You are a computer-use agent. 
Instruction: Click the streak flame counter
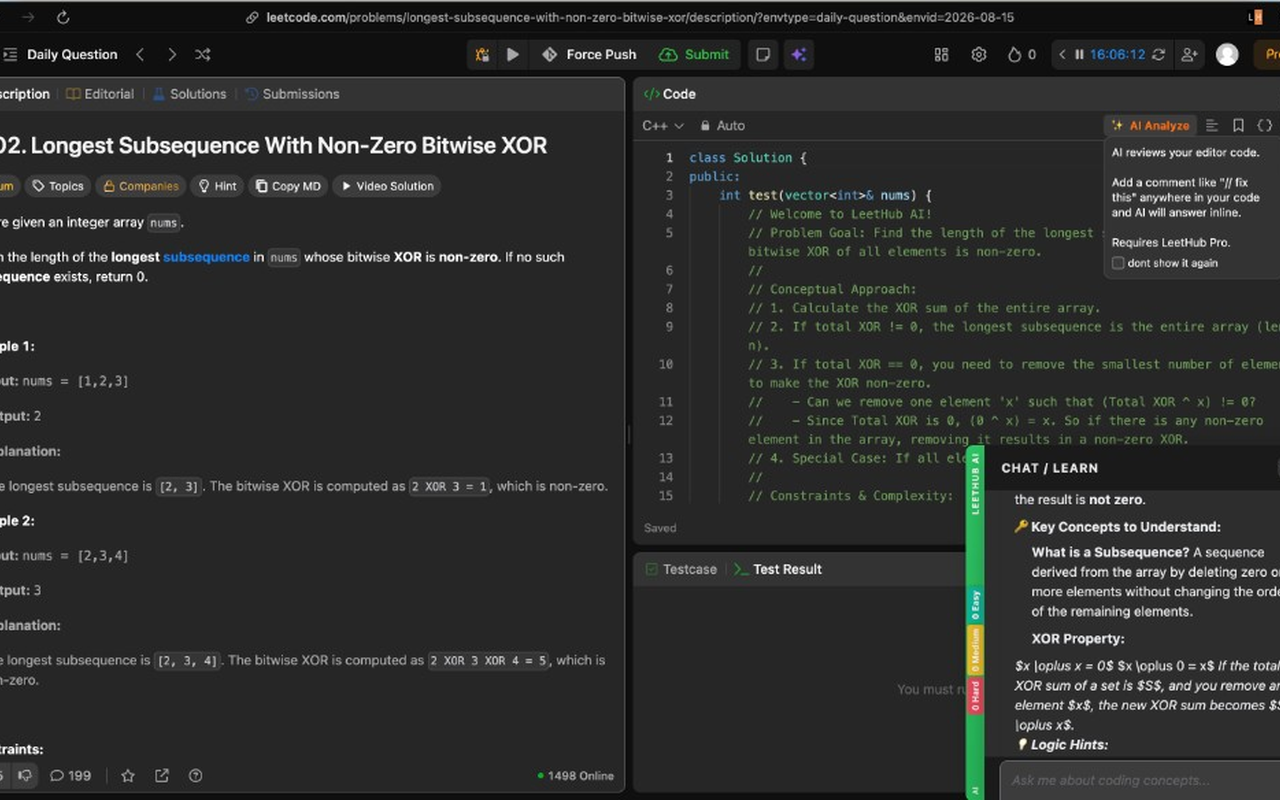tap(1021, 55)
